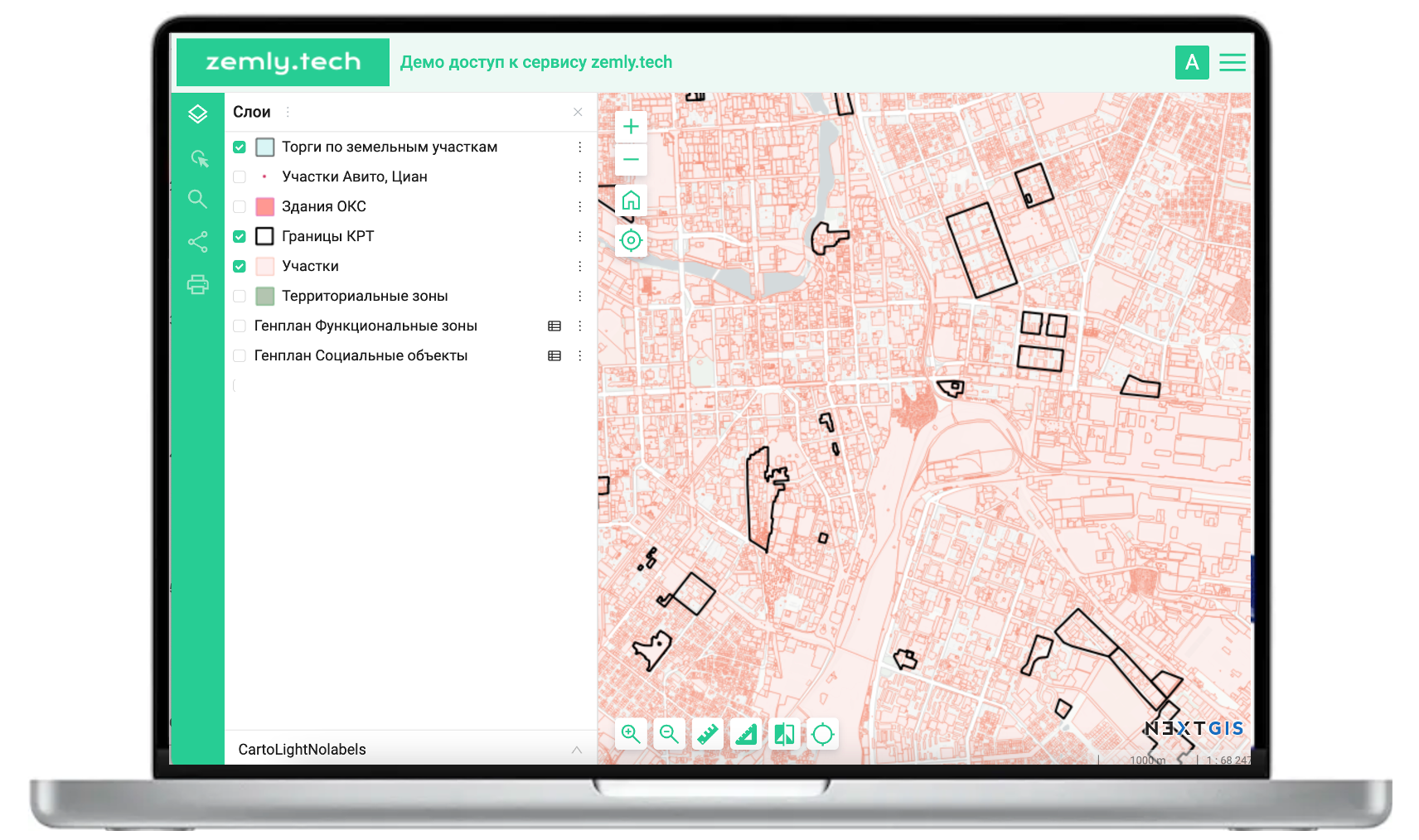1419x840 pixels.
Task: Select the measure distance ruler tool
Action: click(x=707, y=734)
